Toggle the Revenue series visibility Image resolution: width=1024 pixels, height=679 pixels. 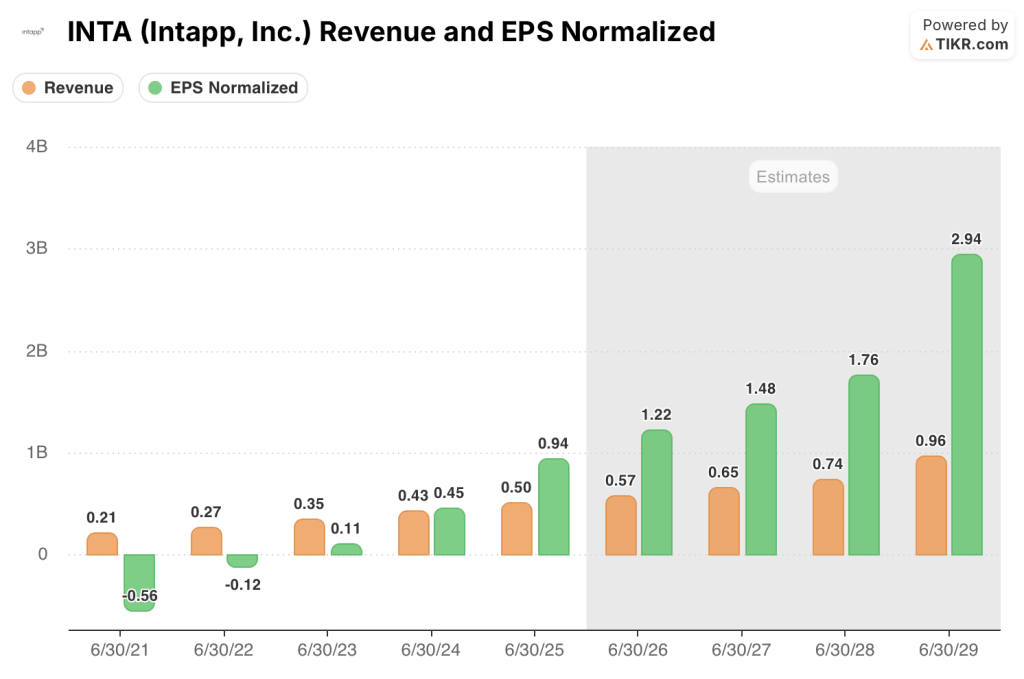[x=67, y=88]
